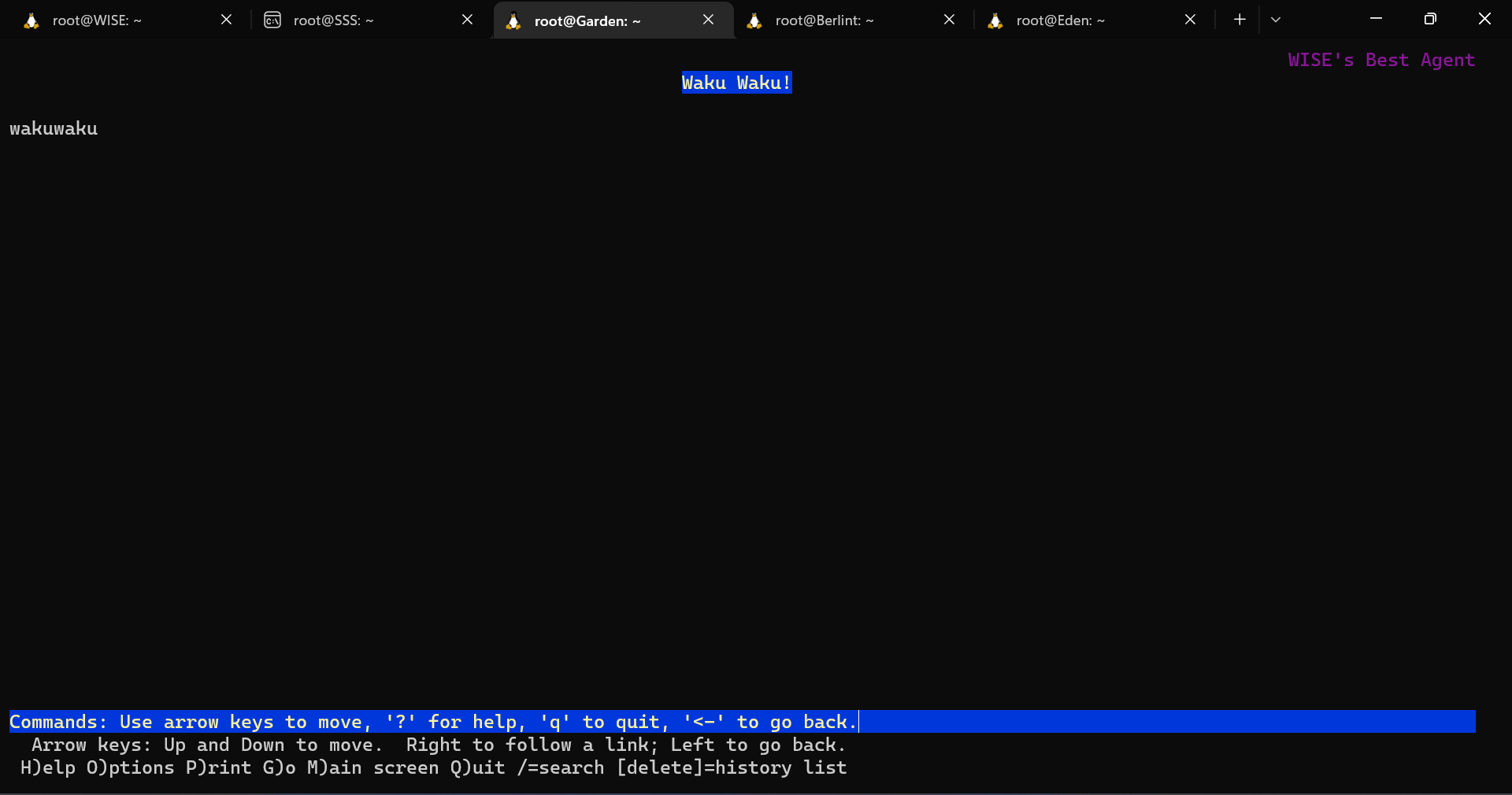Click the wakuwaku text link
The height and width of the screenshot is (795, 1512).
point(53,128)
